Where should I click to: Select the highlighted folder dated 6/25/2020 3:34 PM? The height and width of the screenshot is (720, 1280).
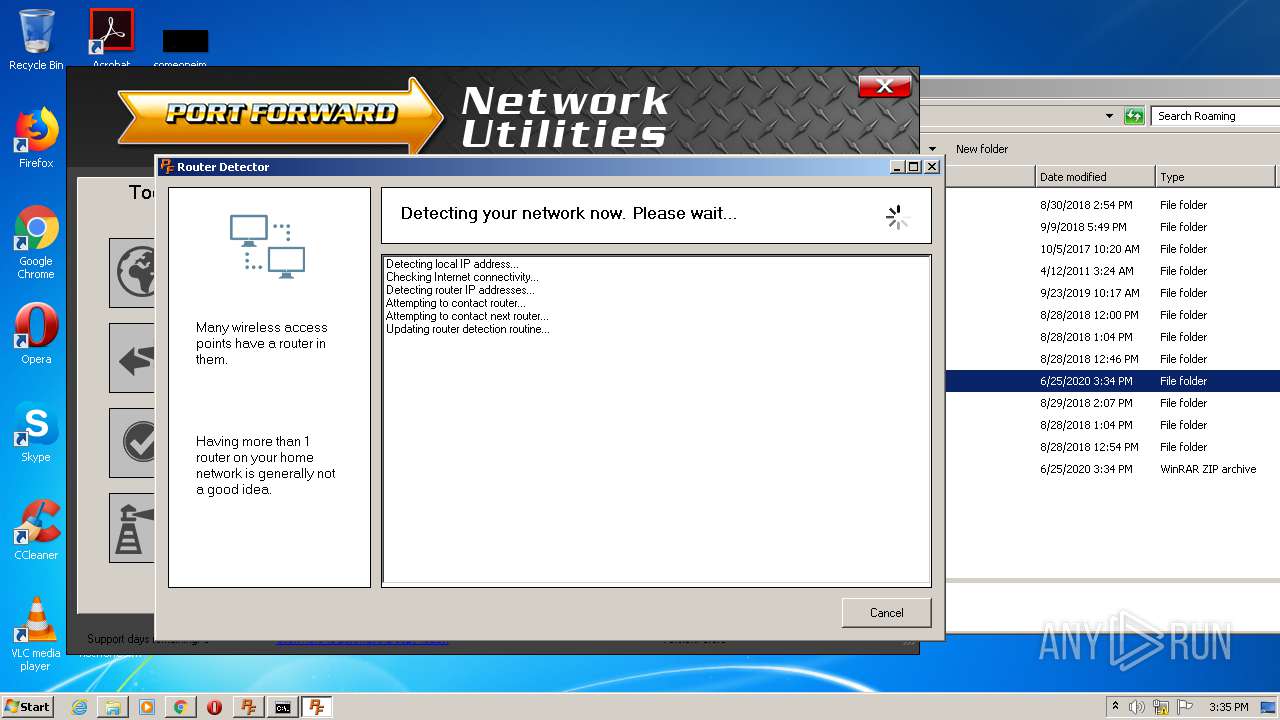1113,381
